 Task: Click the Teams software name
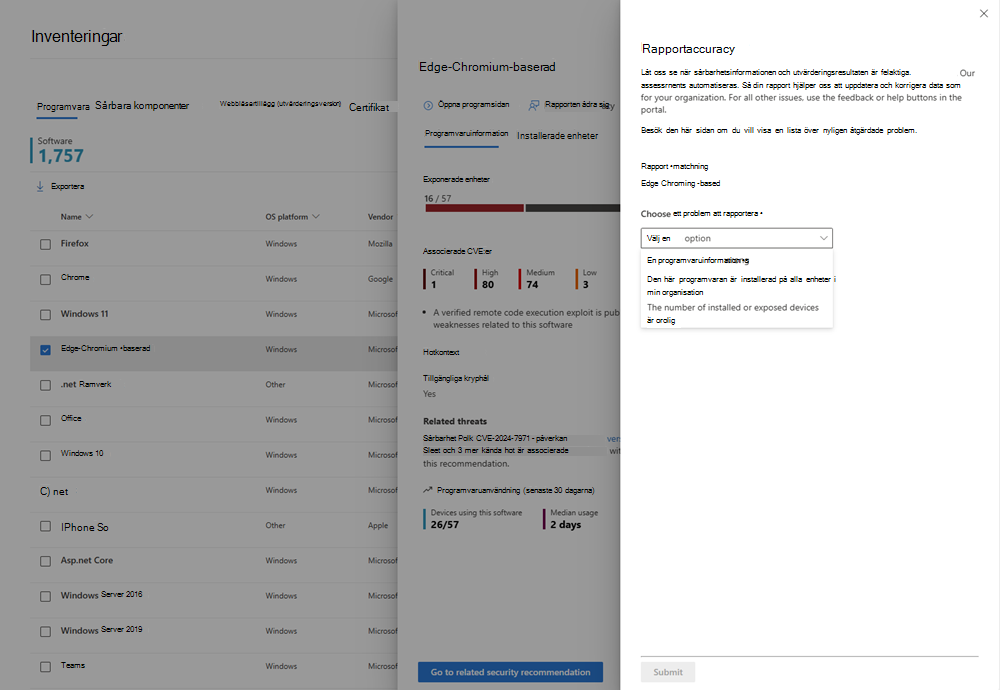tap(73, 665)
